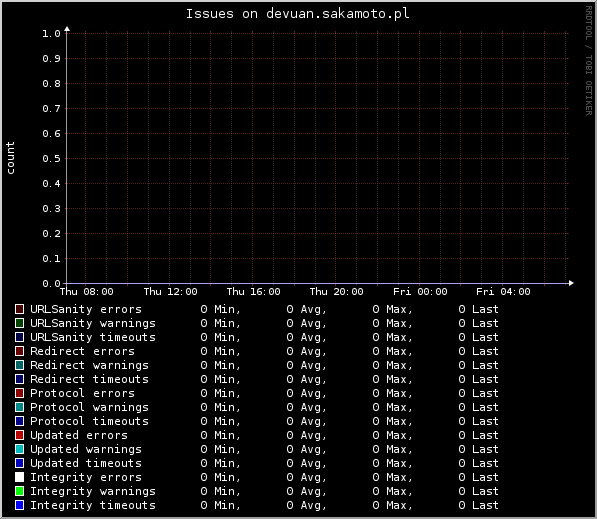This screenshot has width=597, height=519.
Task: Click the URLSanity warnings green swatch
Action: tap(19, 323)
